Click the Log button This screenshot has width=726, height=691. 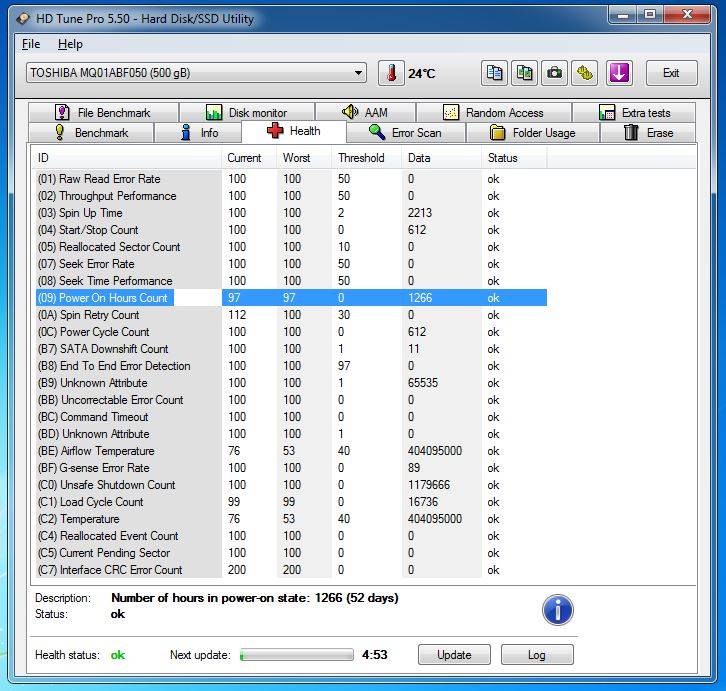click(x=537, y=655)
